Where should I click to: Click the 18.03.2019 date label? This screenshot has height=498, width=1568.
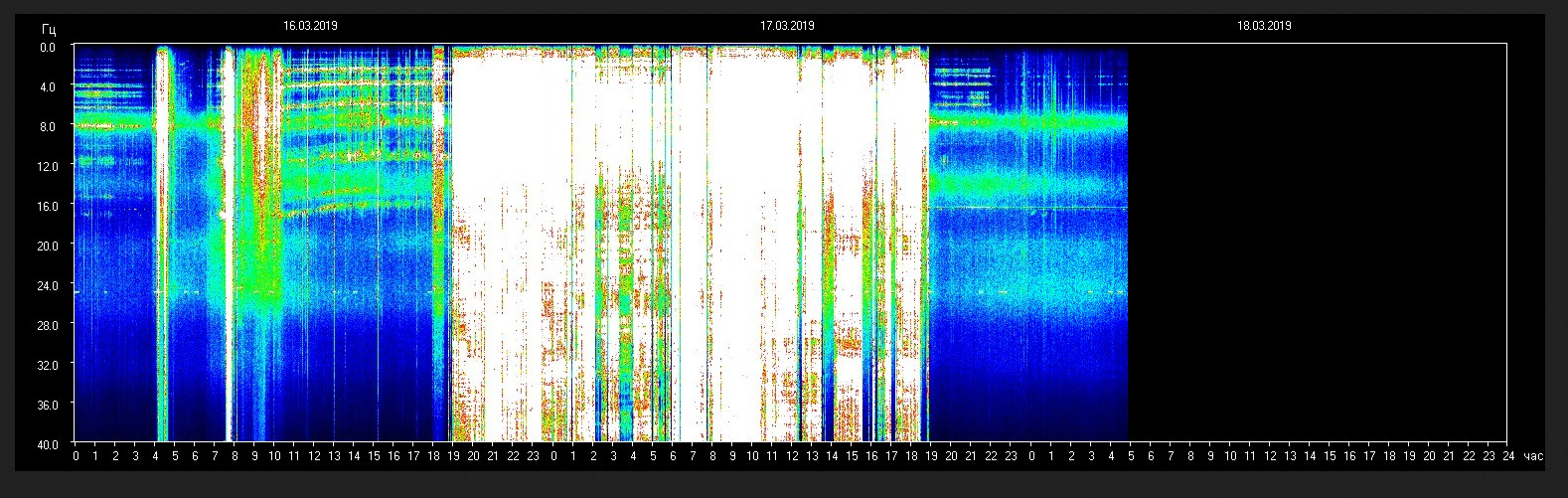[x=1264, y=26]
